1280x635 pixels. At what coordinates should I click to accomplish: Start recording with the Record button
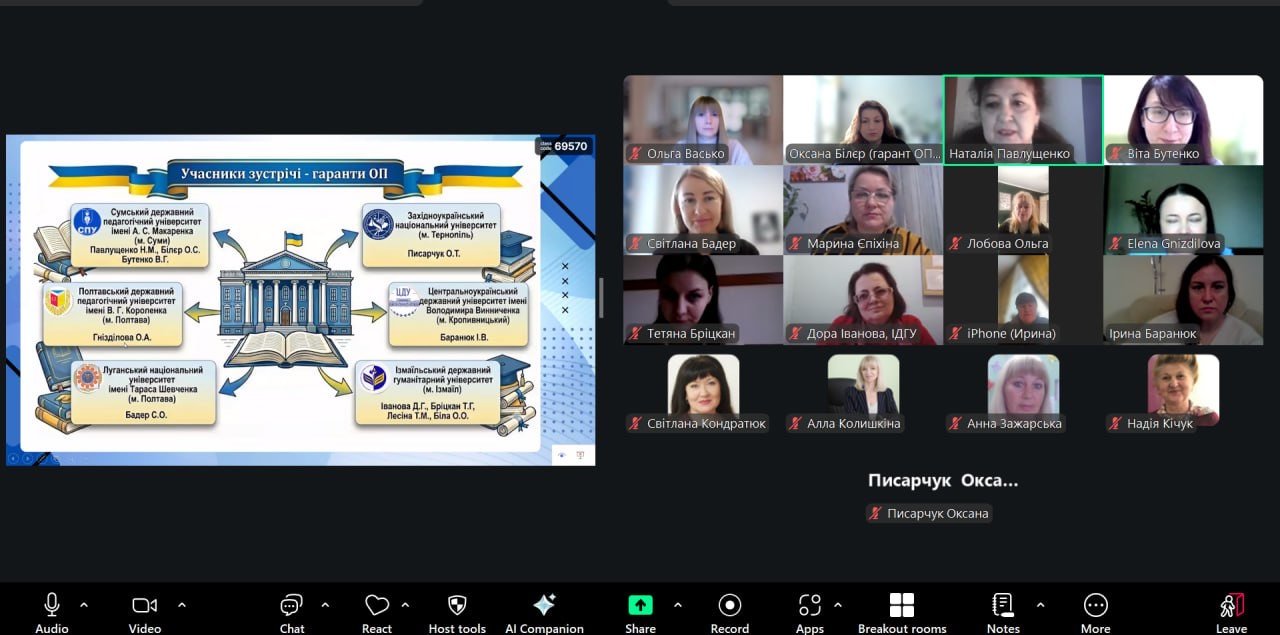point(730,606)
